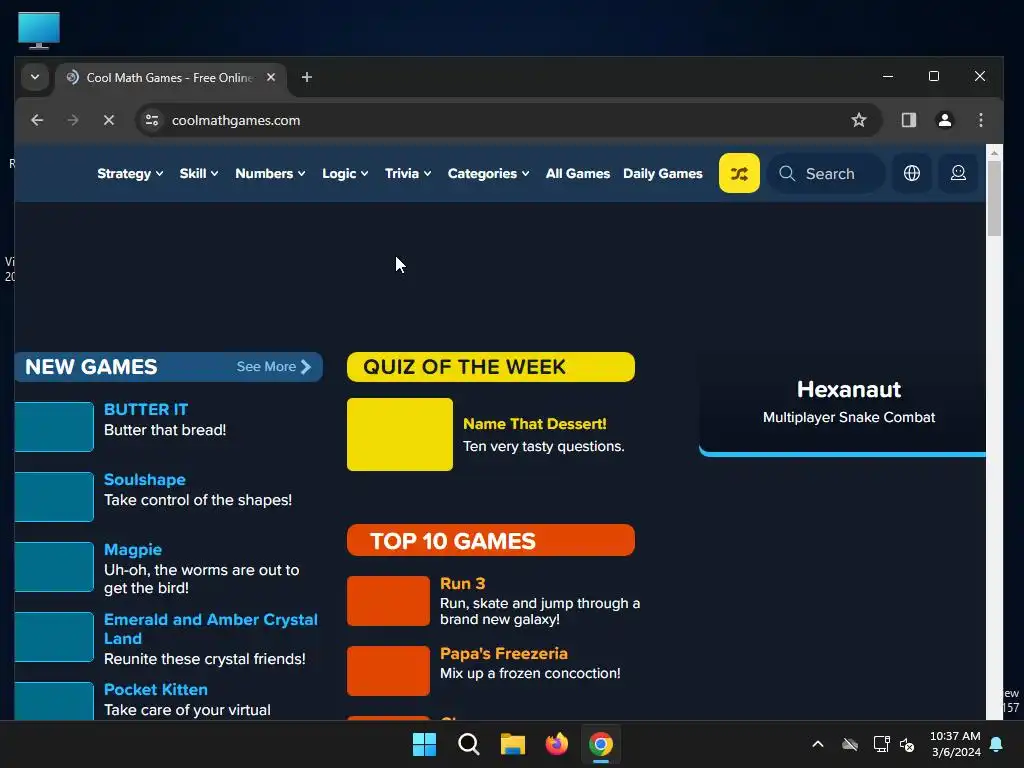The height and width of the screenshot is (768, 1024).
Task: View site information icon in address bar
Action: click(152, 120)
